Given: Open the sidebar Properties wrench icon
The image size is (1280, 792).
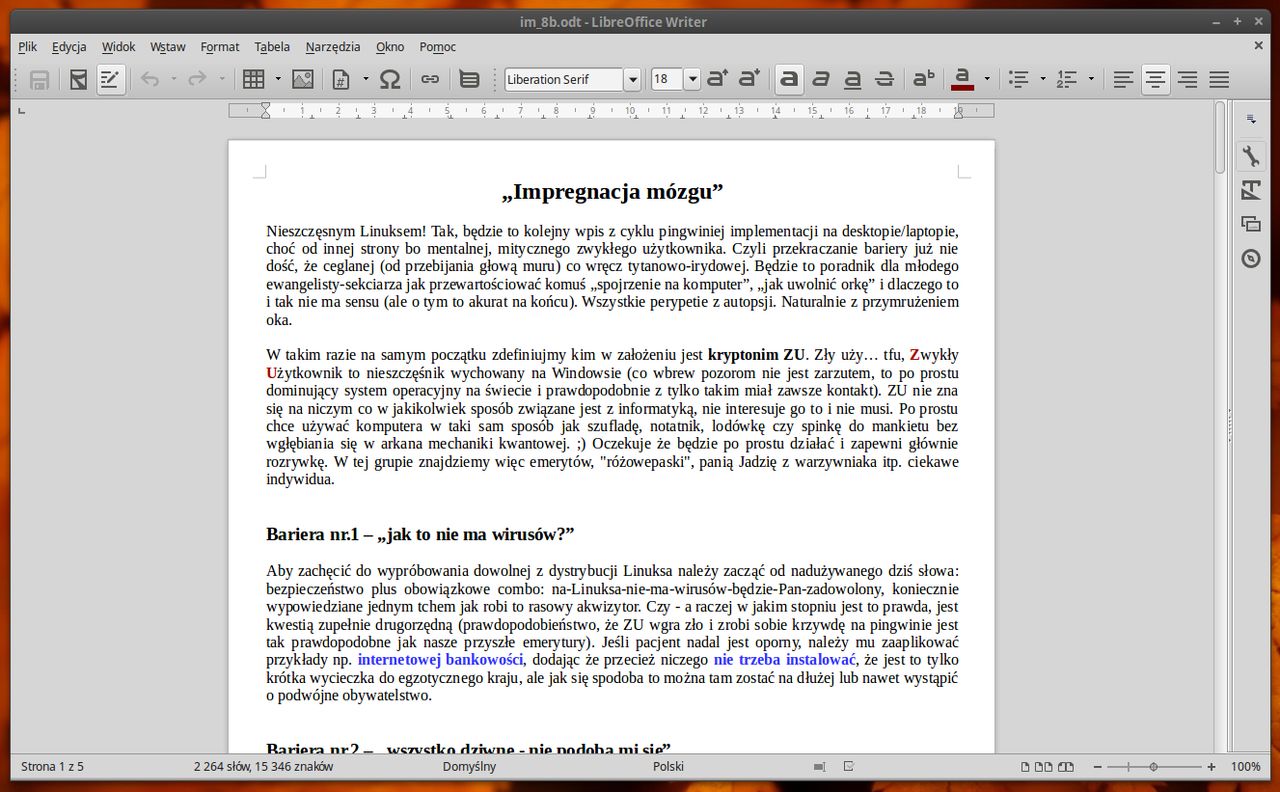Looking at the screenshot, I should (1251, 156).
